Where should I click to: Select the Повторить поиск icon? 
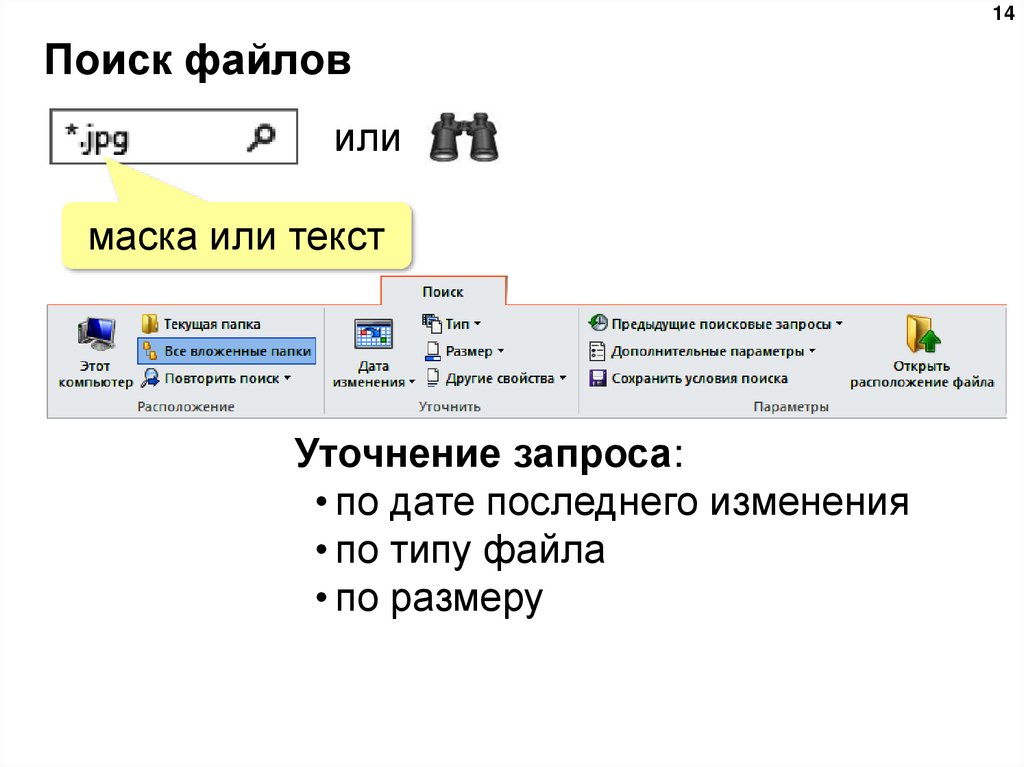click(x=150, y=378)
